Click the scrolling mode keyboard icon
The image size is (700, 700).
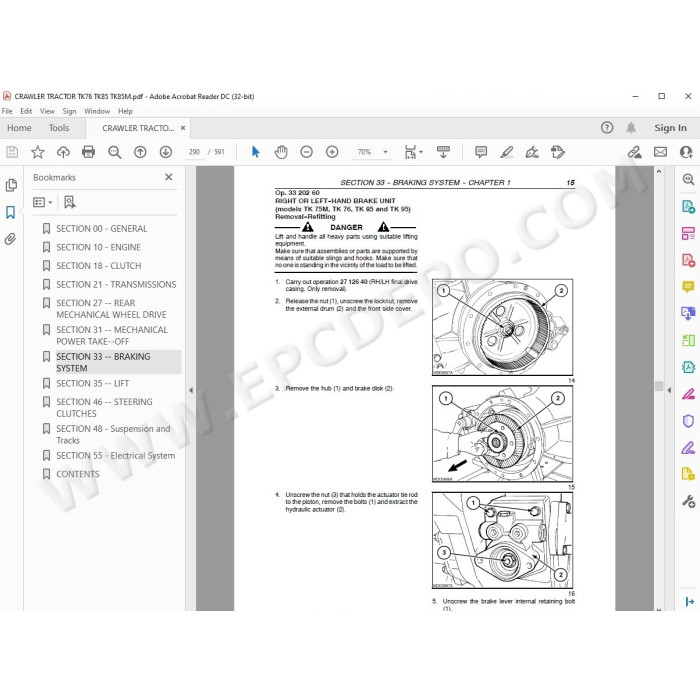443,152
